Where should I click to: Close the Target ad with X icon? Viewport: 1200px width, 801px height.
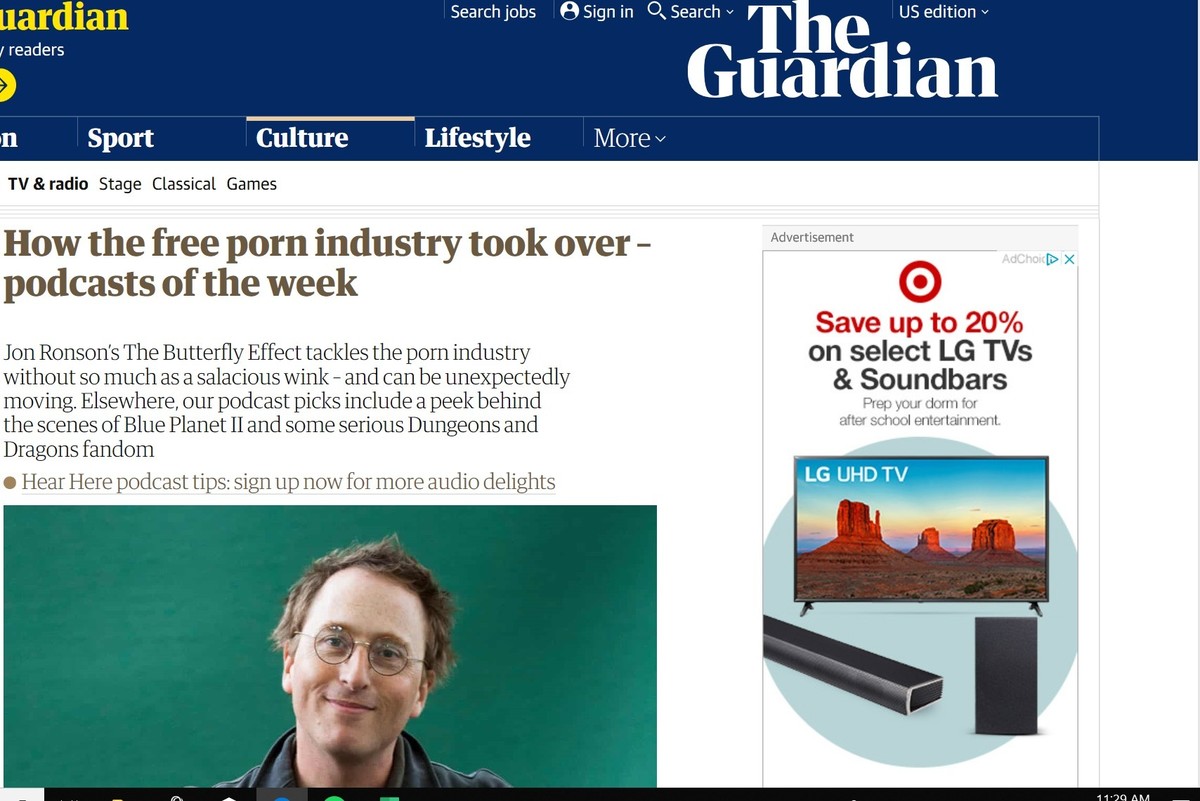pyautogui.click(x=1068, y=259)
